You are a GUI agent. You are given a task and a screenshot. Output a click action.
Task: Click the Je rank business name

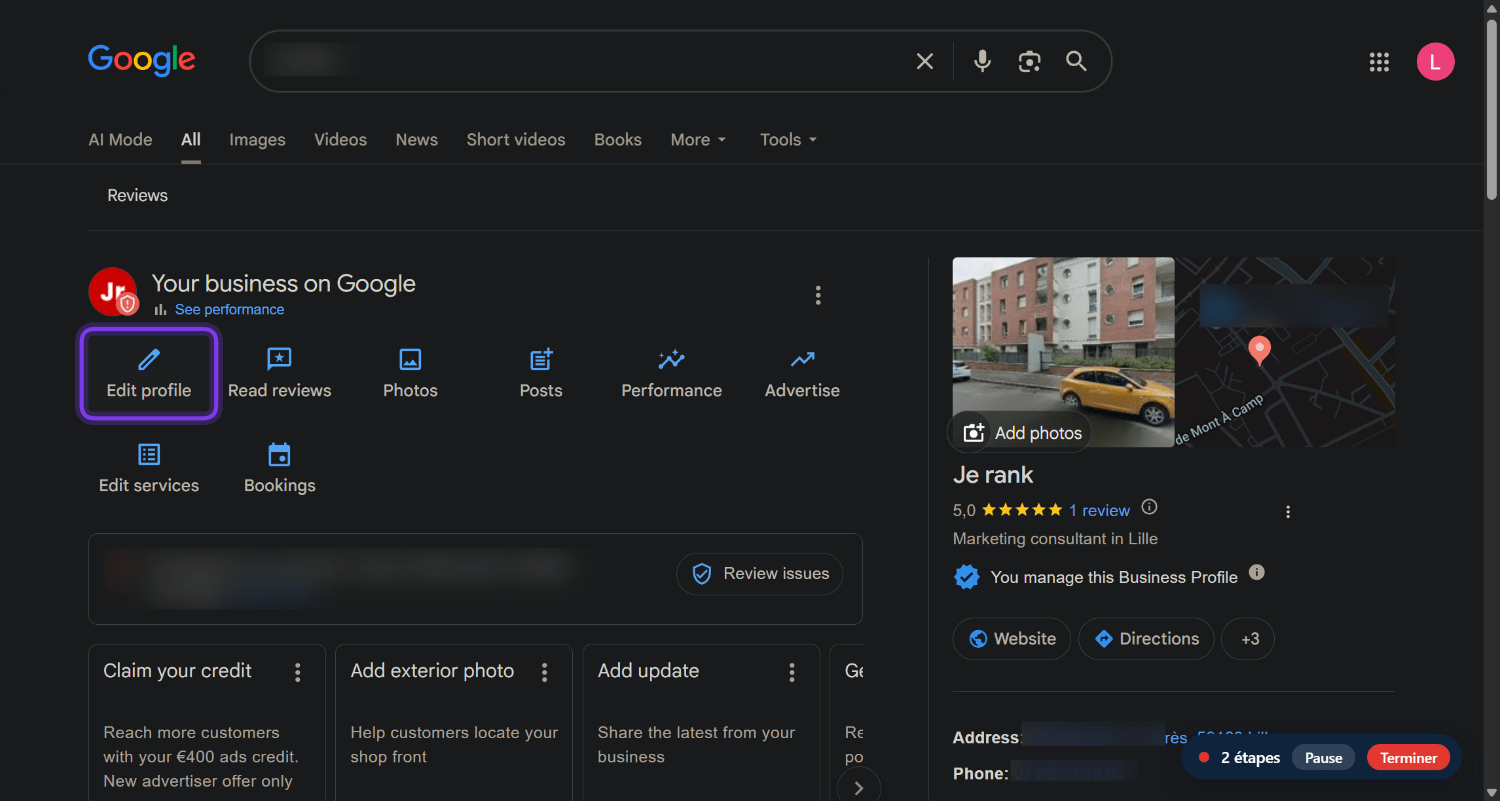tap(993, 475)
